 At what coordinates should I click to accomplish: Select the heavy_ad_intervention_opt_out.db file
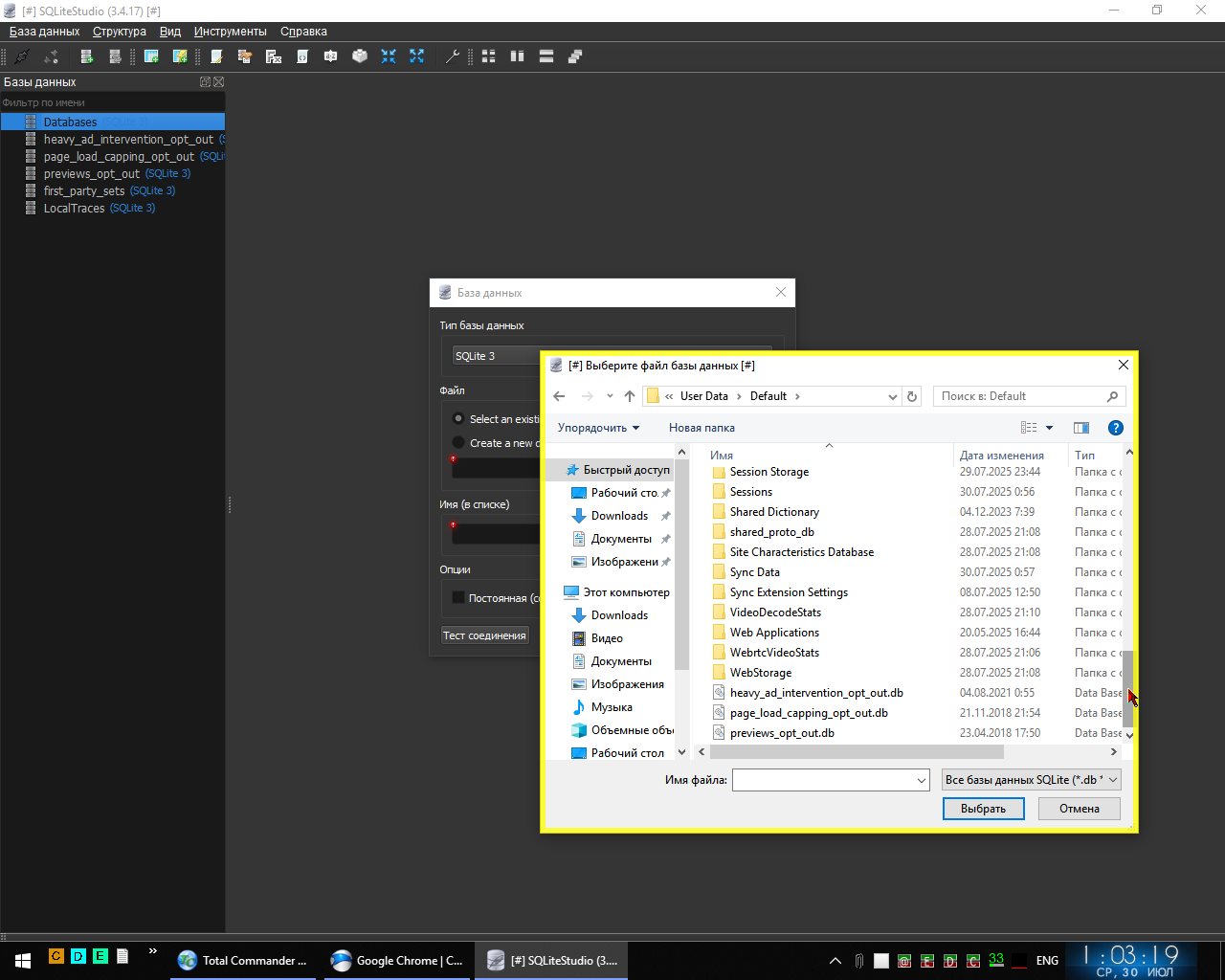click(815, 693)
